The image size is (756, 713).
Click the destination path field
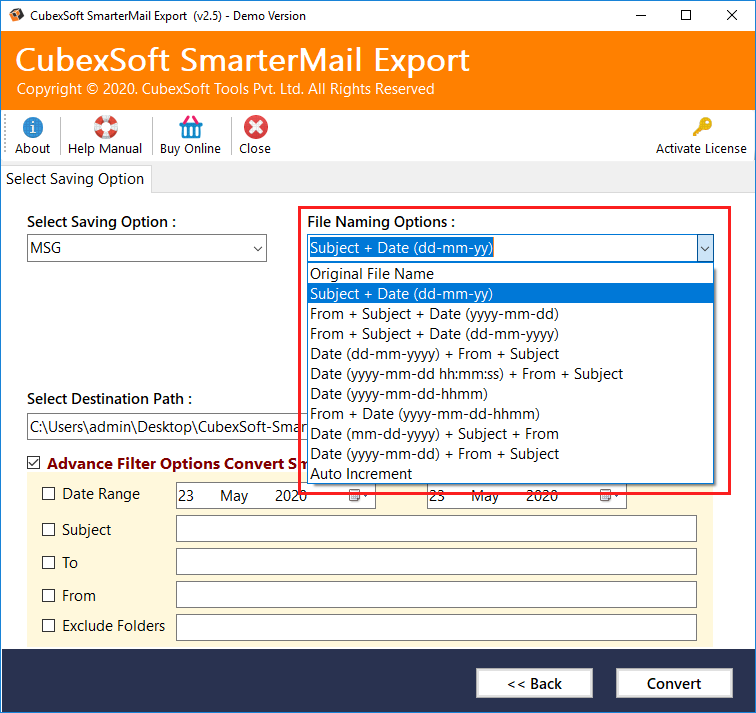(x=167, y=427)
